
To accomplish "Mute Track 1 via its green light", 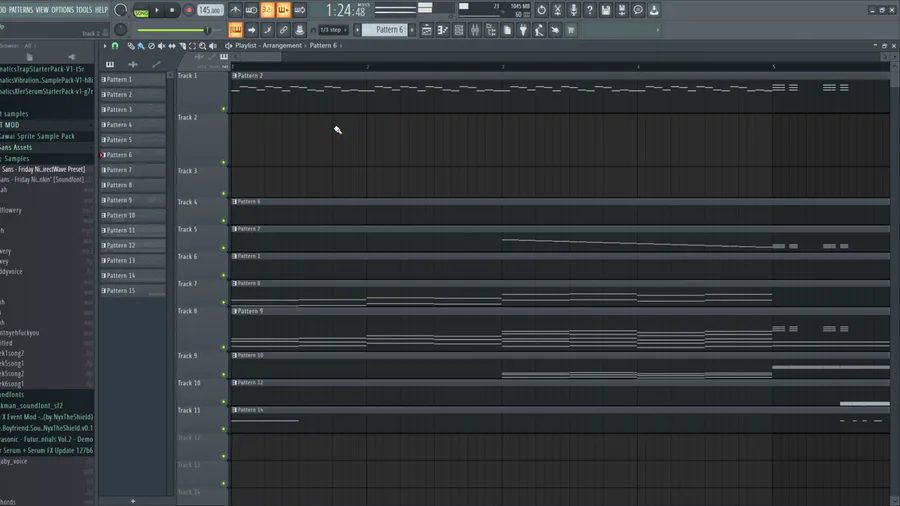I will pos(224,108).
